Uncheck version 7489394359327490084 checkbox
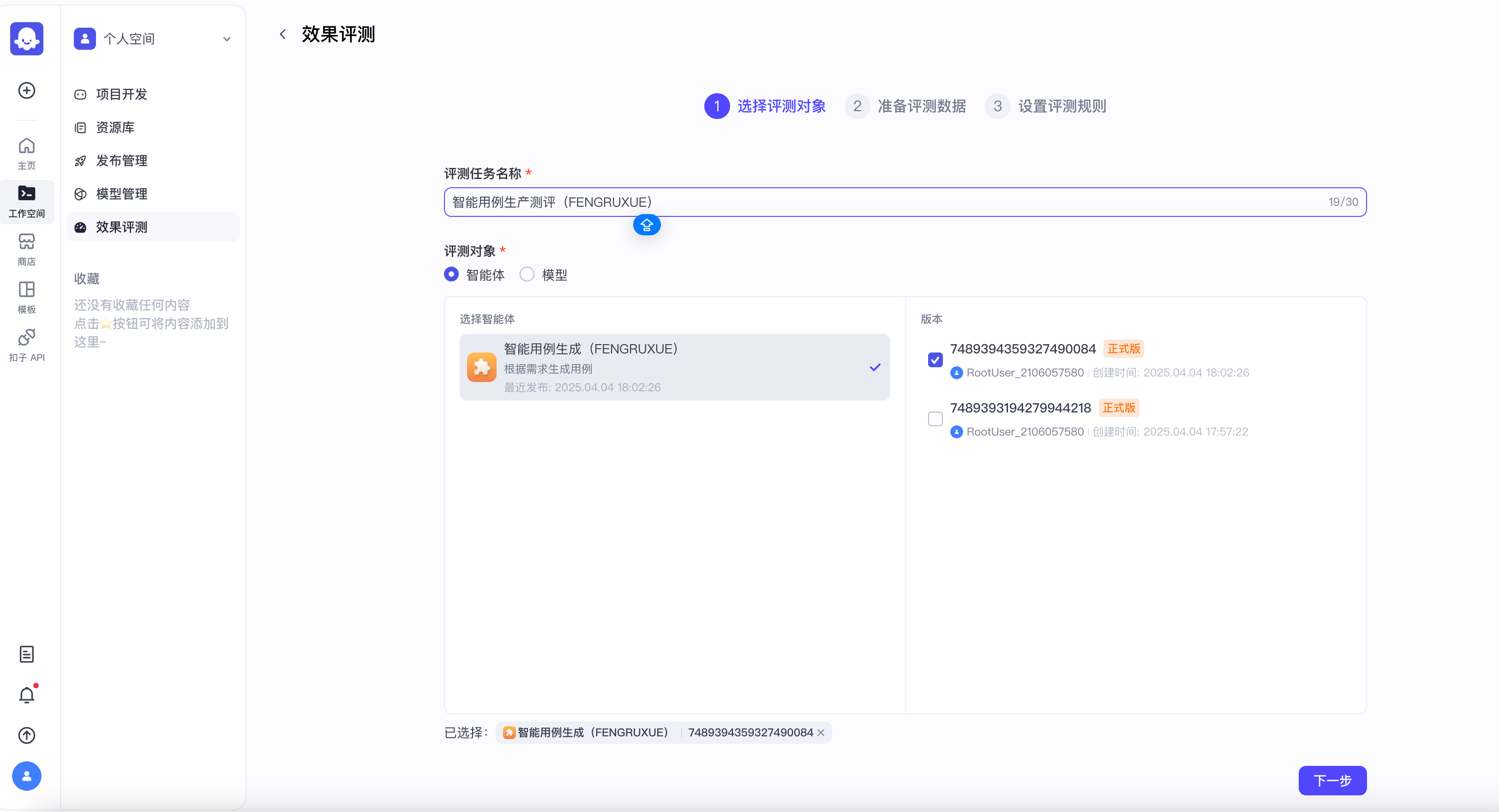The image size is (1499, 812). point(935,360)
